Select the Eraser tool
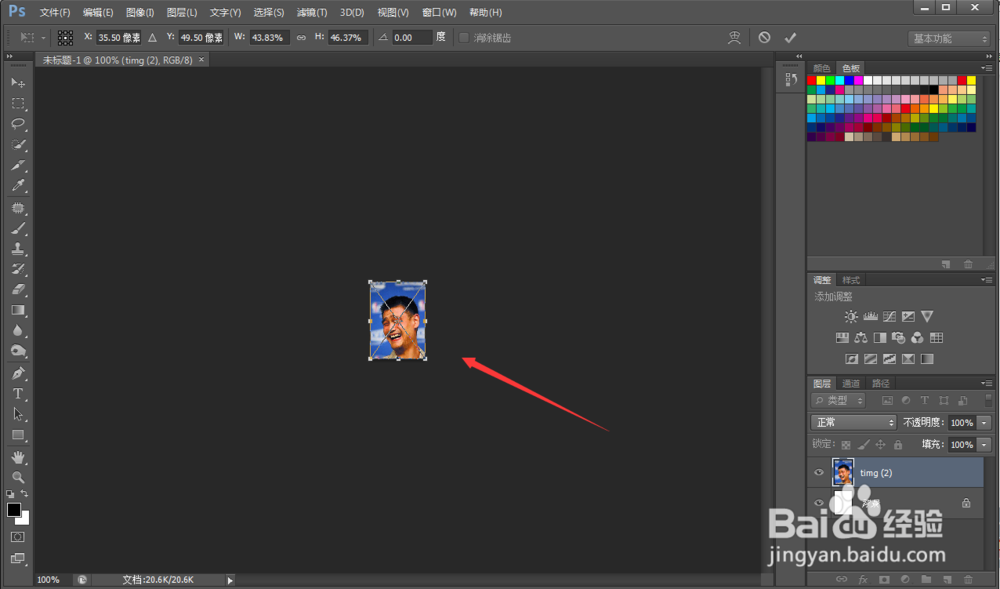 pos(18,289)
